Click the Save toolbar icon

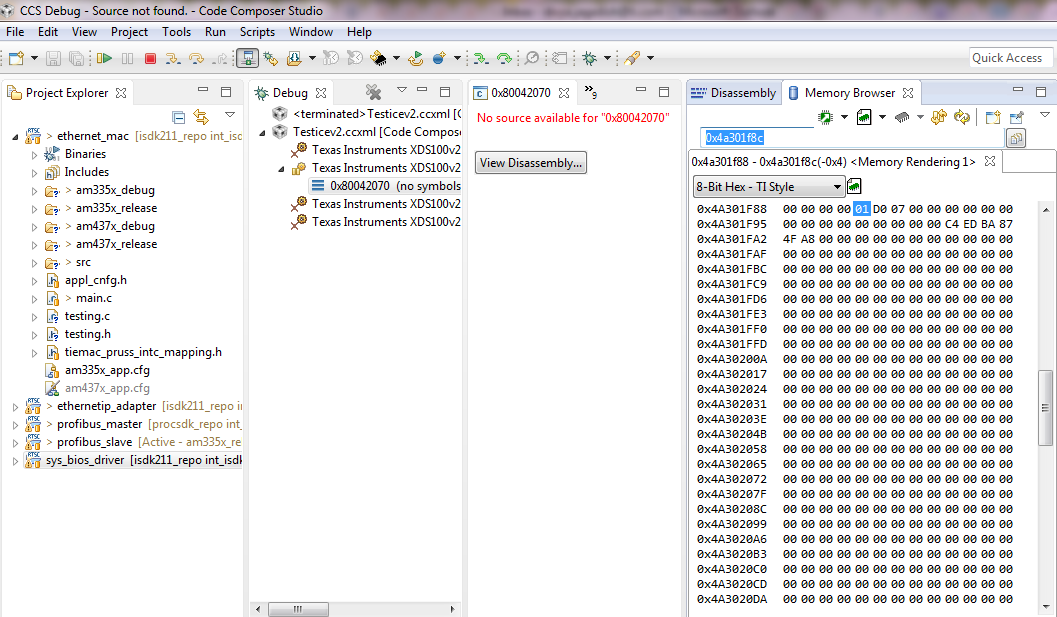[x=53, y=59]
